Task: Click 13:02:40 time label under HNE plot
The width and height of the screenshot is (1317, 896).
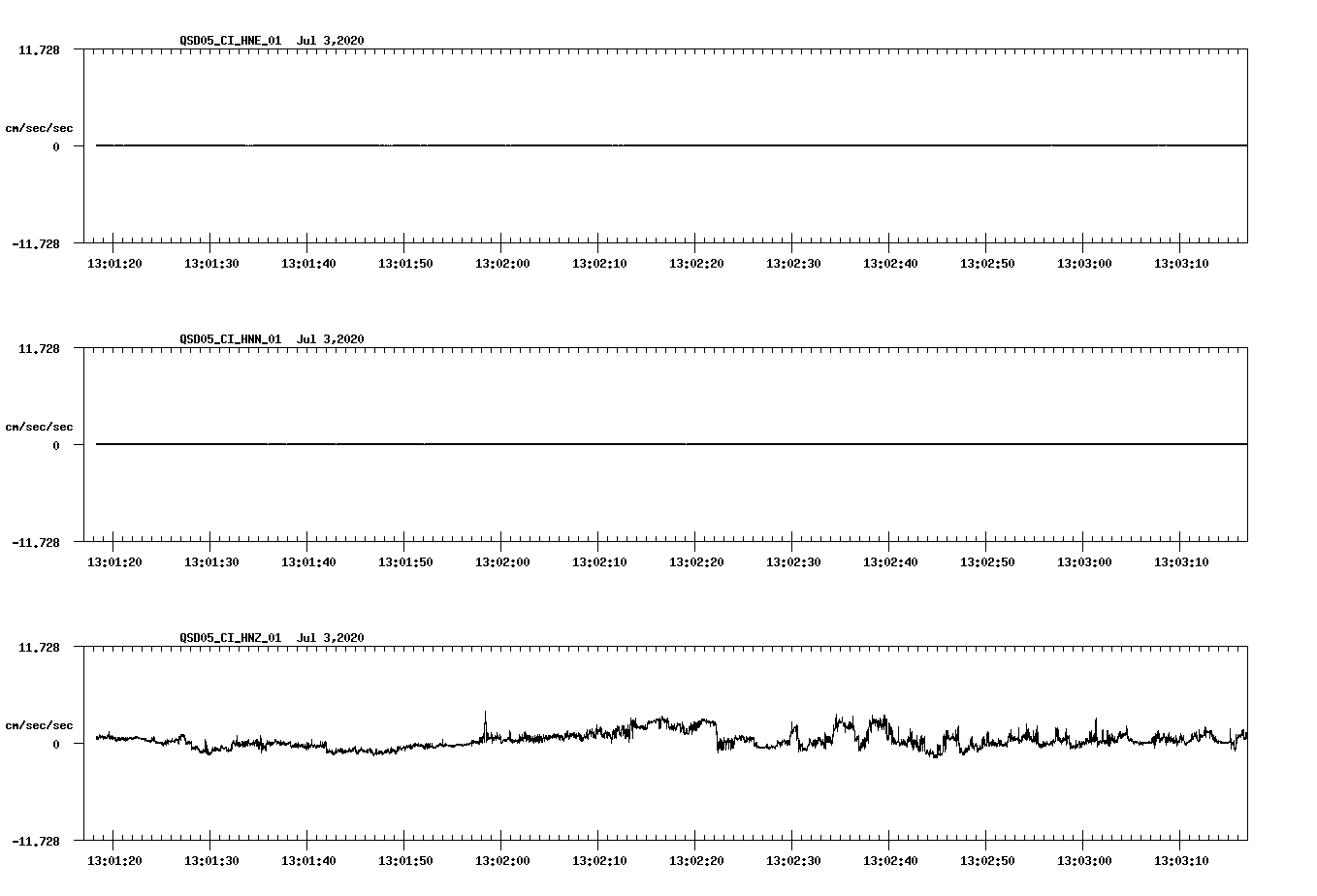Action: tap(890, 264)
